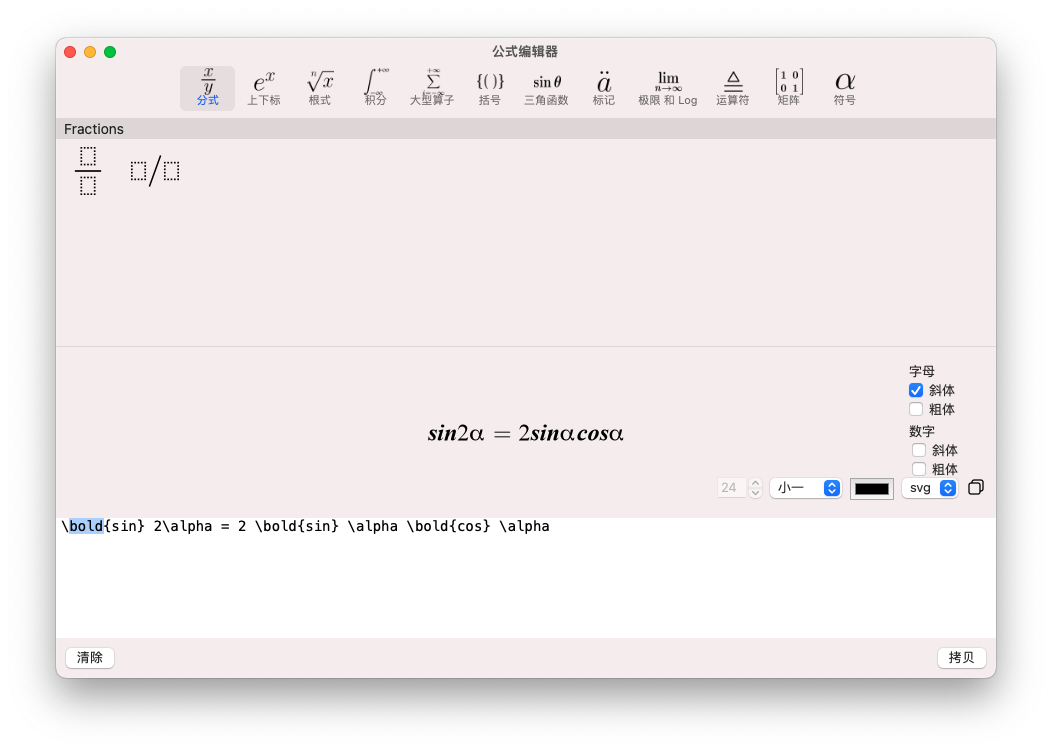Open the 积分 integrals category
The height and width of the screenshot is (752, 1052).
[376, 88]
